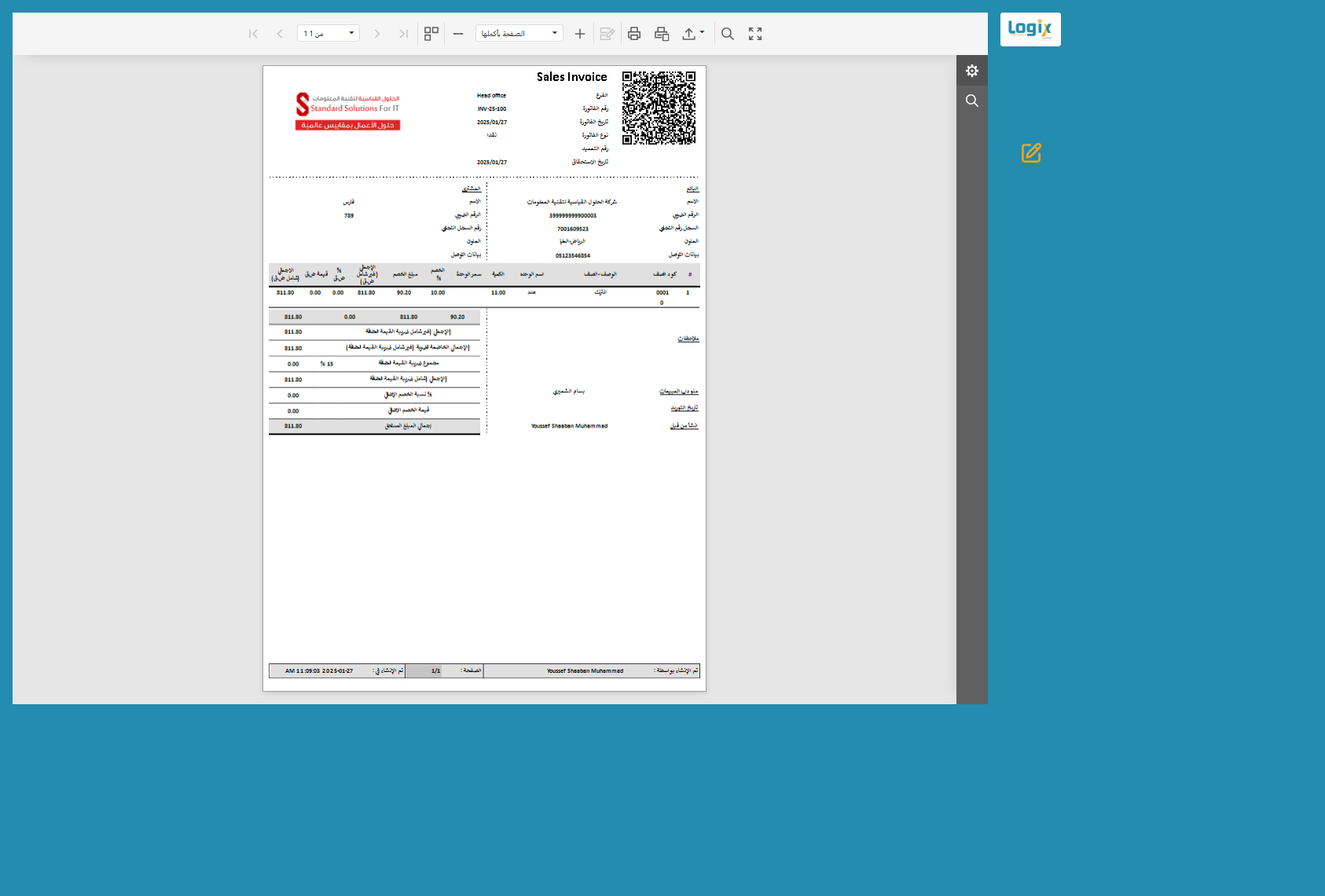The width and height of the screenshot is (1325, 896).
Task: Select commercial register number 7001609523
Action: pos(573,229)
